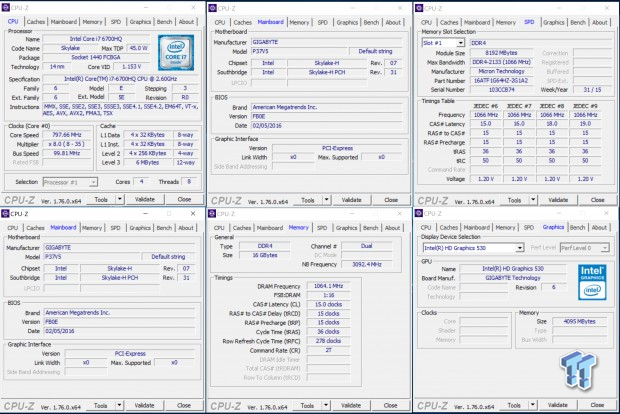The width and height of the screenshot is (620, 414).
Task: Open the Processor #1 selection dropdown
Action: click(93, 182)
